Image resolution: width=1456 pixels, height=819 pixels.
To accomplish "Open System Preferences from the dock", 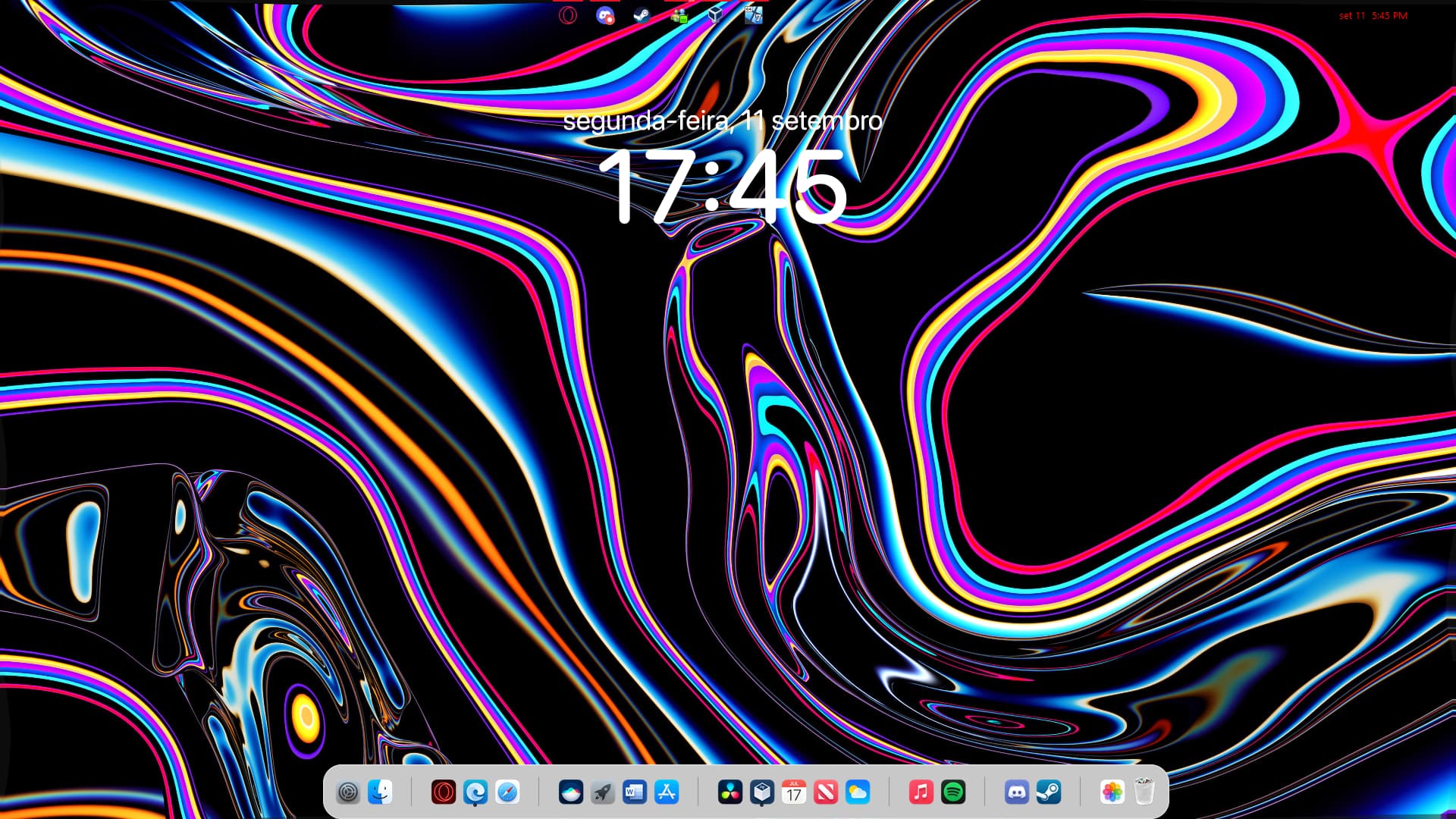I will pyautogui.click(x=348, y=792).
